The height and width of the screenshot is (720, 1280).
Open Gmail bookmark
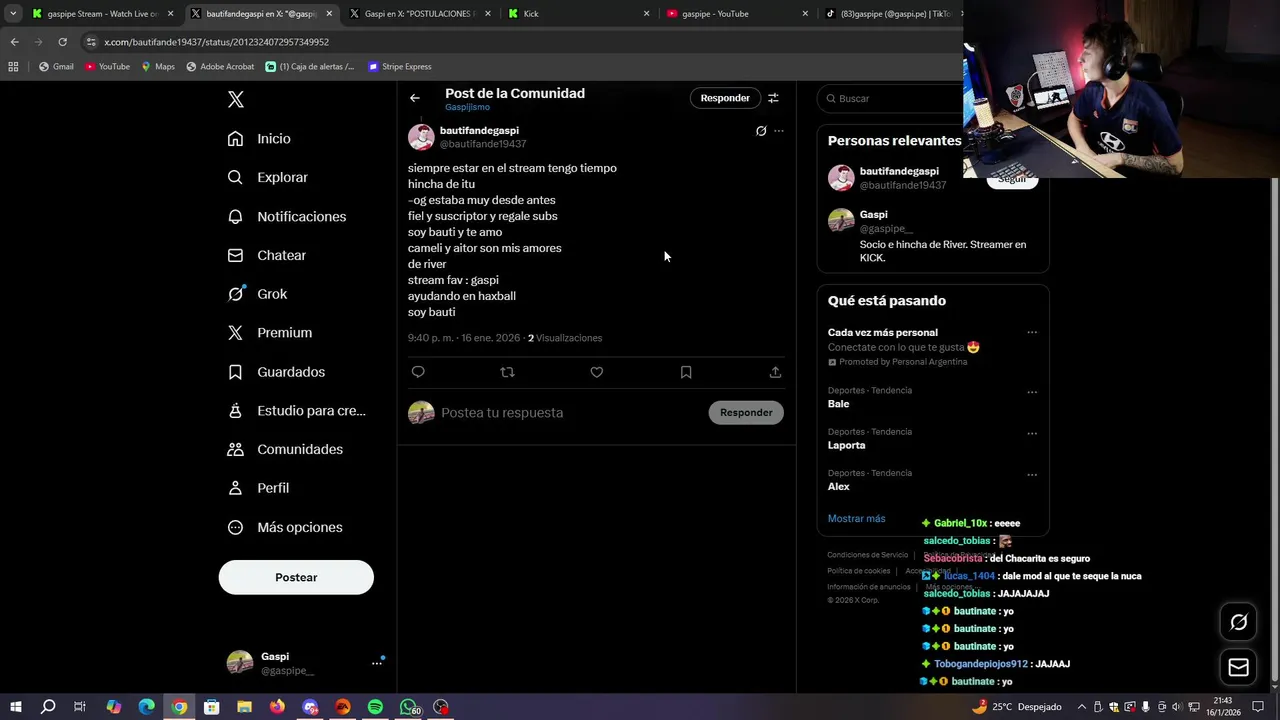[x=56, y=67]
